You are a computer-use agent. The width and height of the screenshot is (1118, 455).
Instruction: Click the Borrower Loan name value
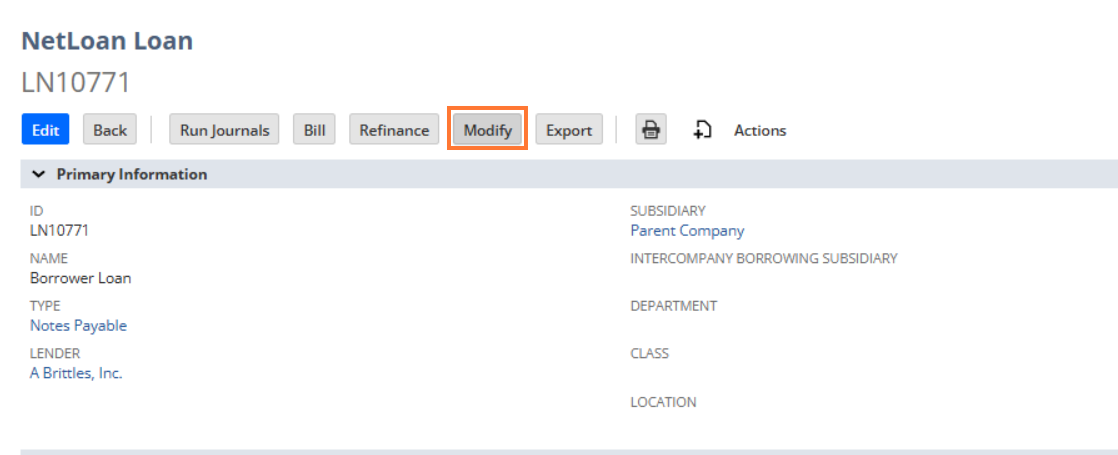pyautogui.click(x=80, y=278)
